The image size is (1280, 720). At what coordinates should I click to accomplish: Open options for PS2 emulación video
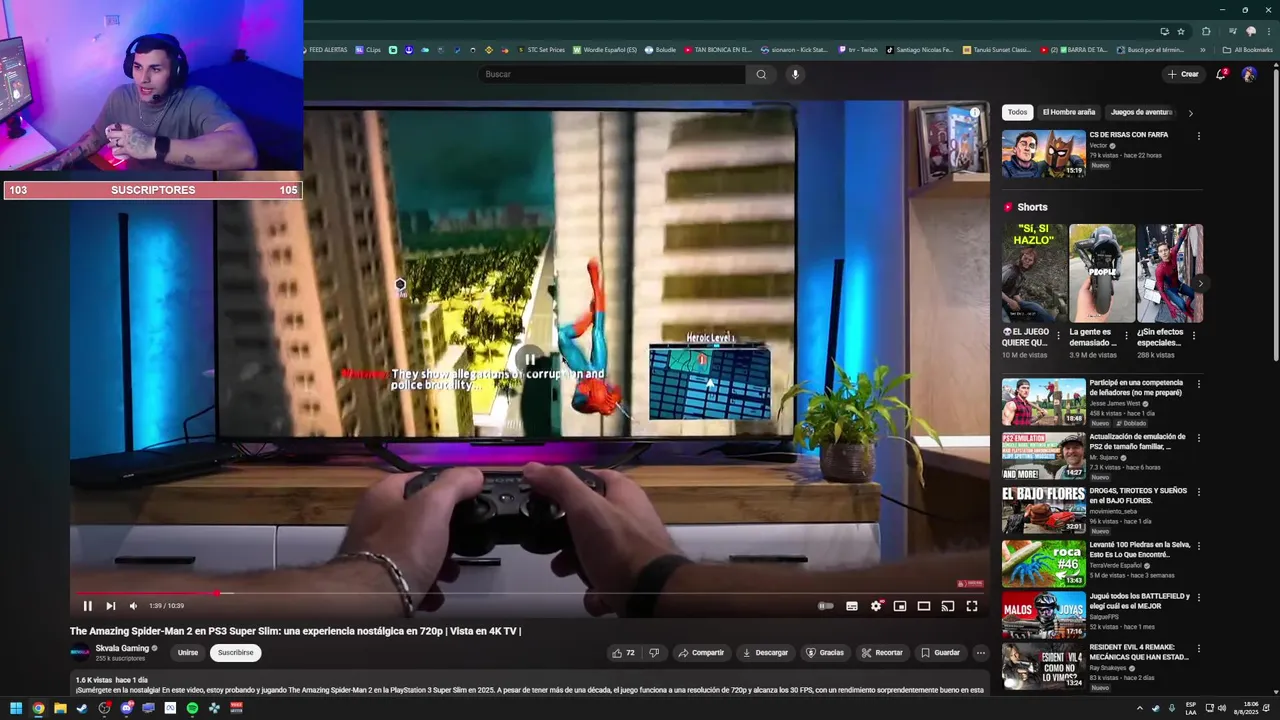click(1199, 438)
